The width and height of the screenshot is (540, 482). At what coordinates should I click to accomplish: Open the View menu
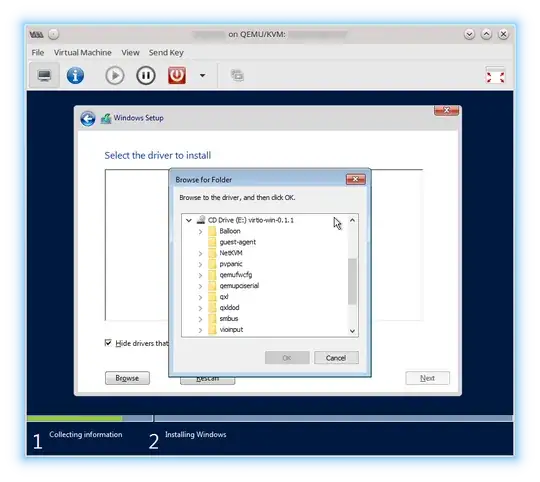click(x=130, y=53)
